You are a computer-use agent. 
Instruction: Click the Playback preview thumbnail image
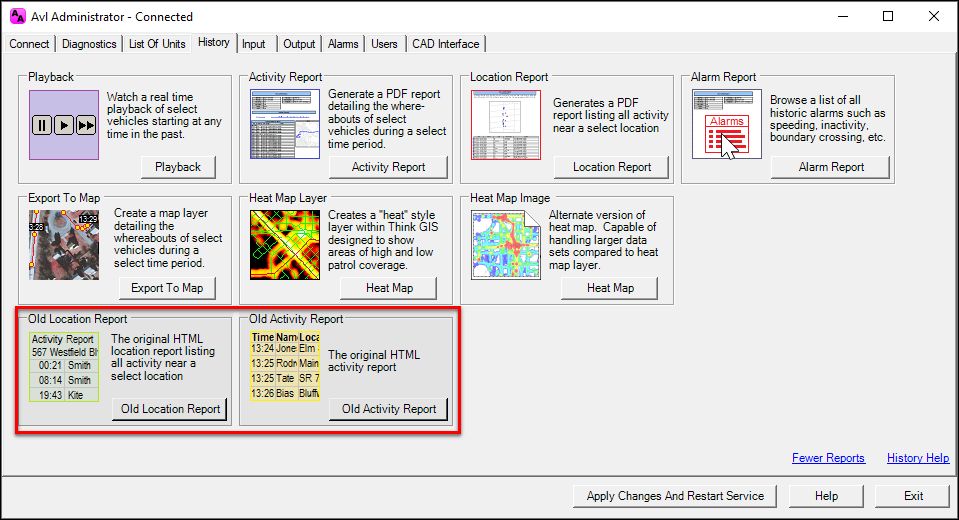(63, 125)
